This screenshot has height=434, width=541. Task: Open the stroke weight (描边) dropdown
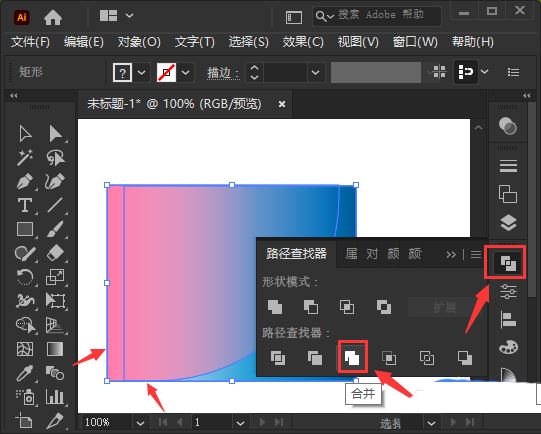[315, 72]
